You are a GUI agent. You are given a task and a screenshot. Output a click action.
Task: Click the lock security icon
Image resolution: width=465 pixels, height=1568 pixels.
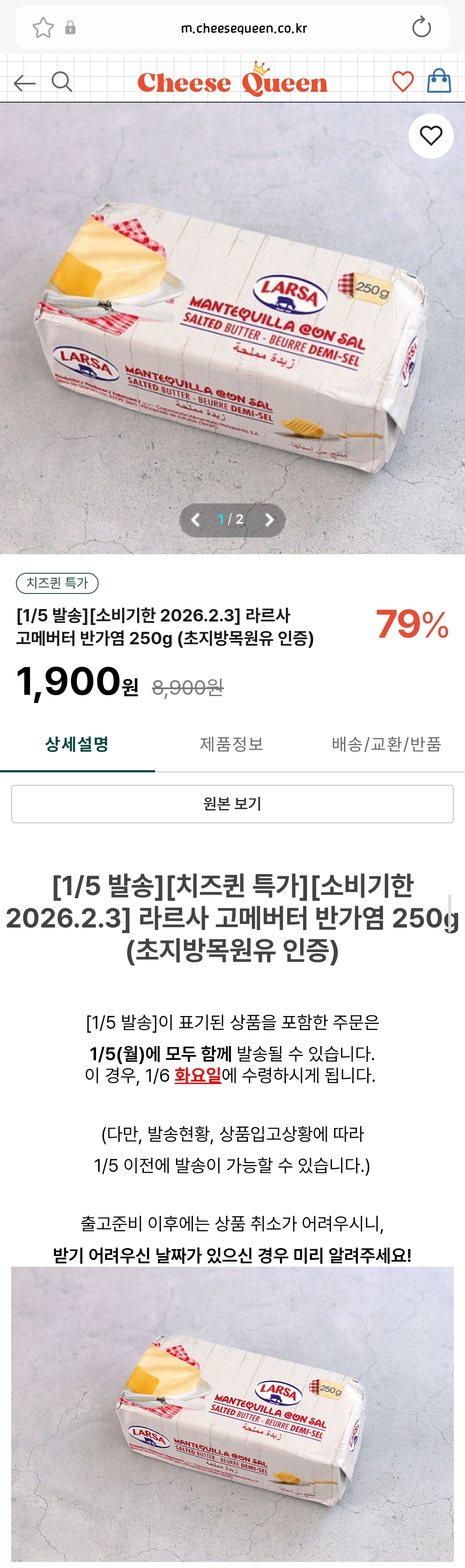(x=71, y=28)
